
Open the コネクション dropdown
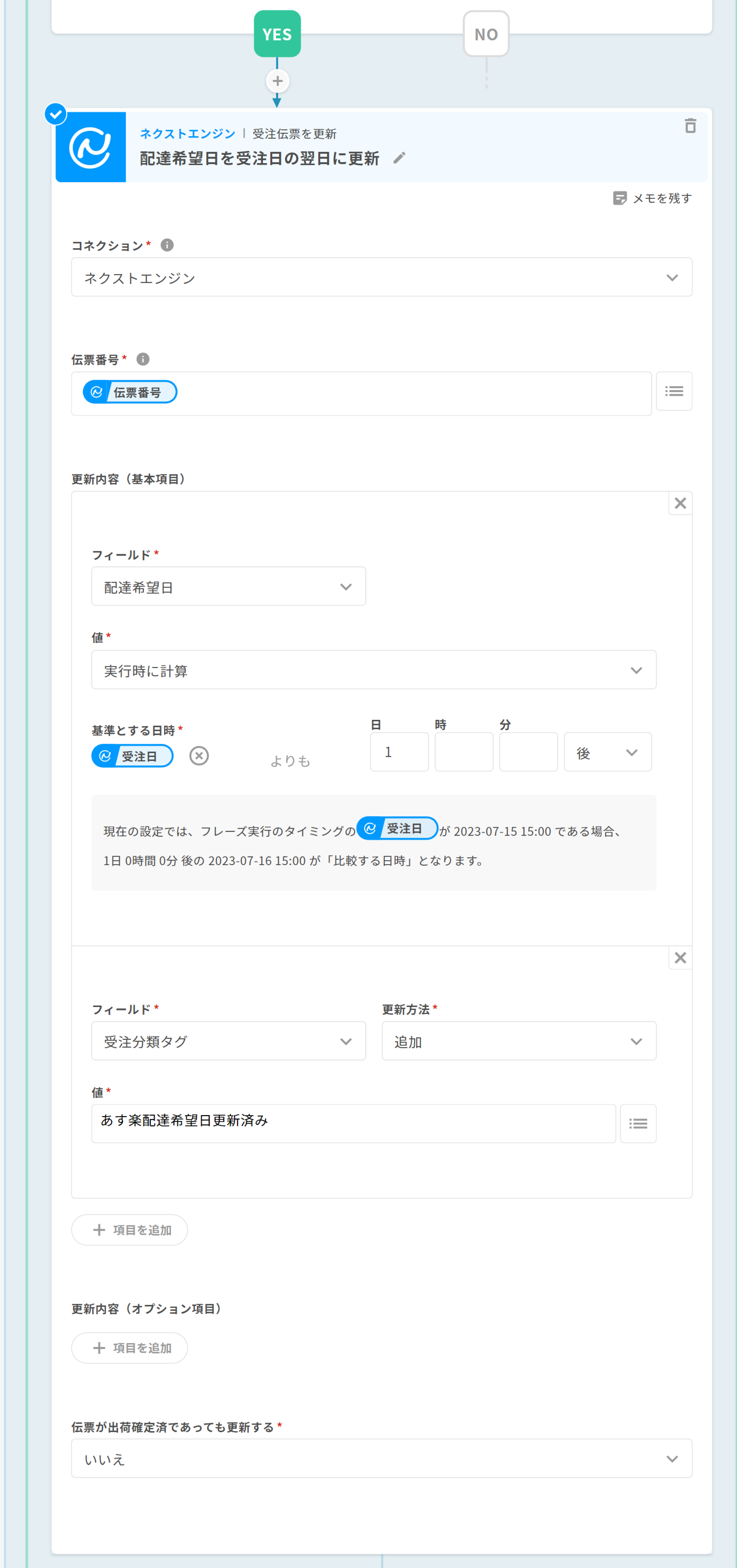tap(381, 278)
